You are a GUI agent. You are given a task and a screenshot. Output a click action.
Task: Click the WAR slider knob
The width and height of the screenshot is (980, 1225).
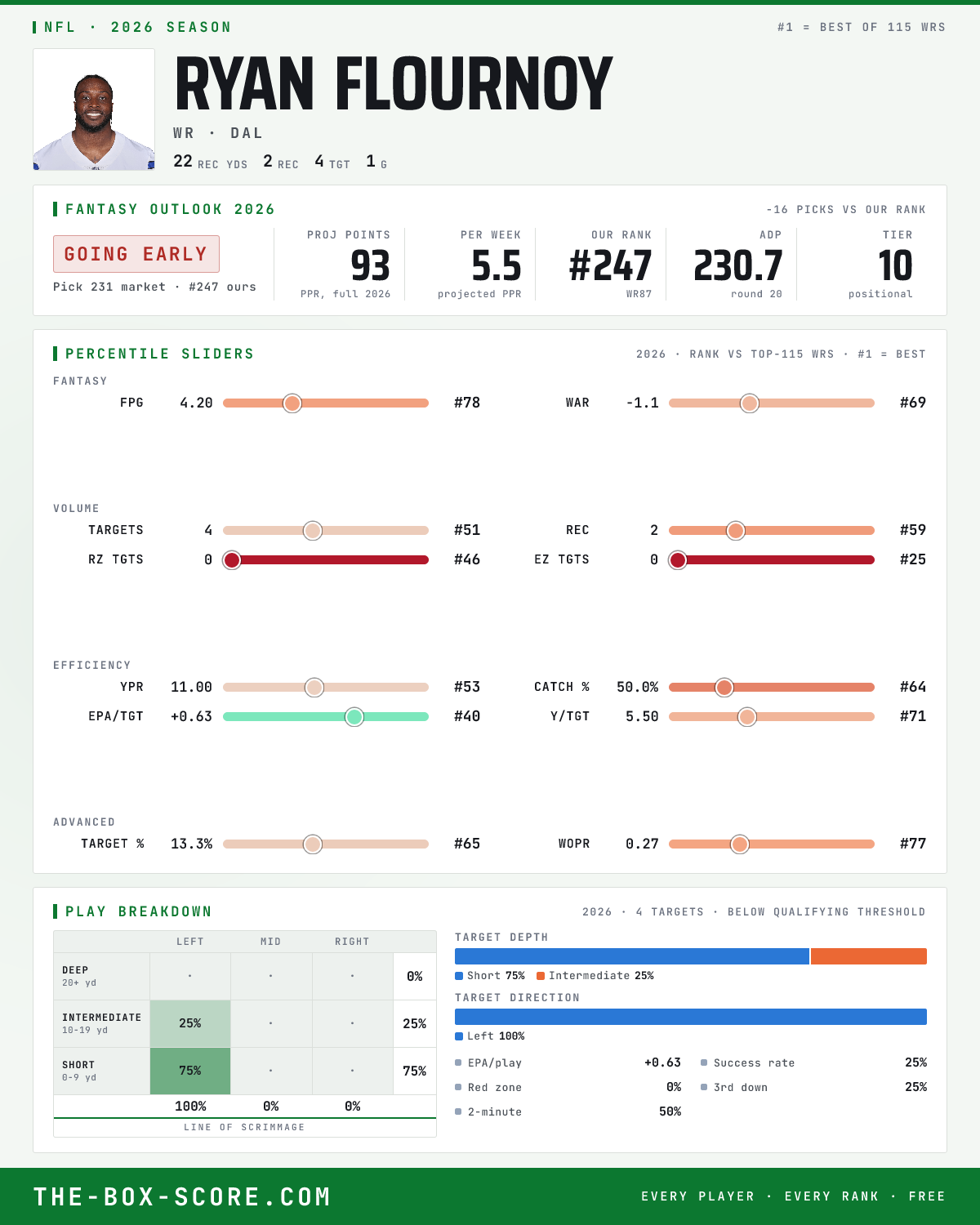pos(750,403)
